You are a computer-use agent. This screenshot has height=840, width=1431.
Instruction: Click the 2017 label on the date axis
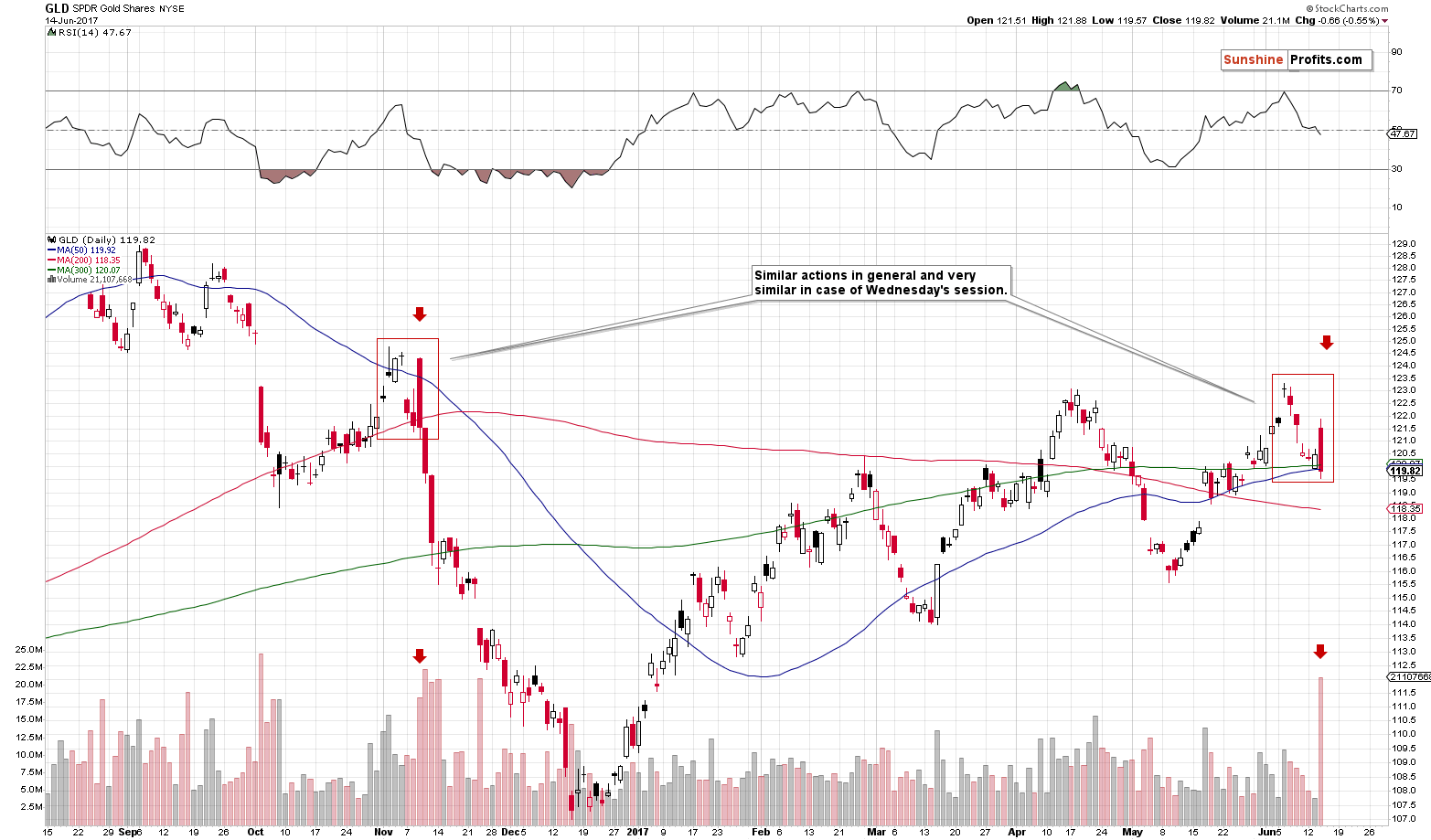coord(637,833)
